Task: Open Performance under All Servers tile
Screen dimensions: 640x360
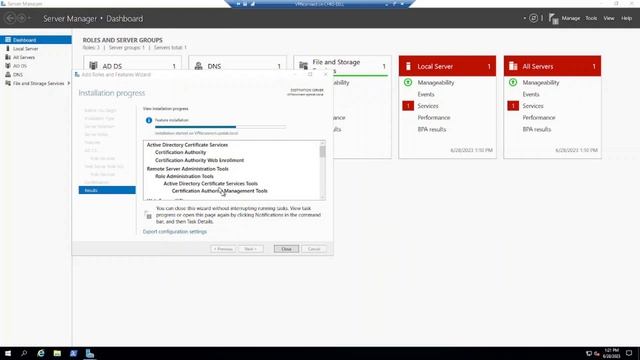Action: click(539, 118)
